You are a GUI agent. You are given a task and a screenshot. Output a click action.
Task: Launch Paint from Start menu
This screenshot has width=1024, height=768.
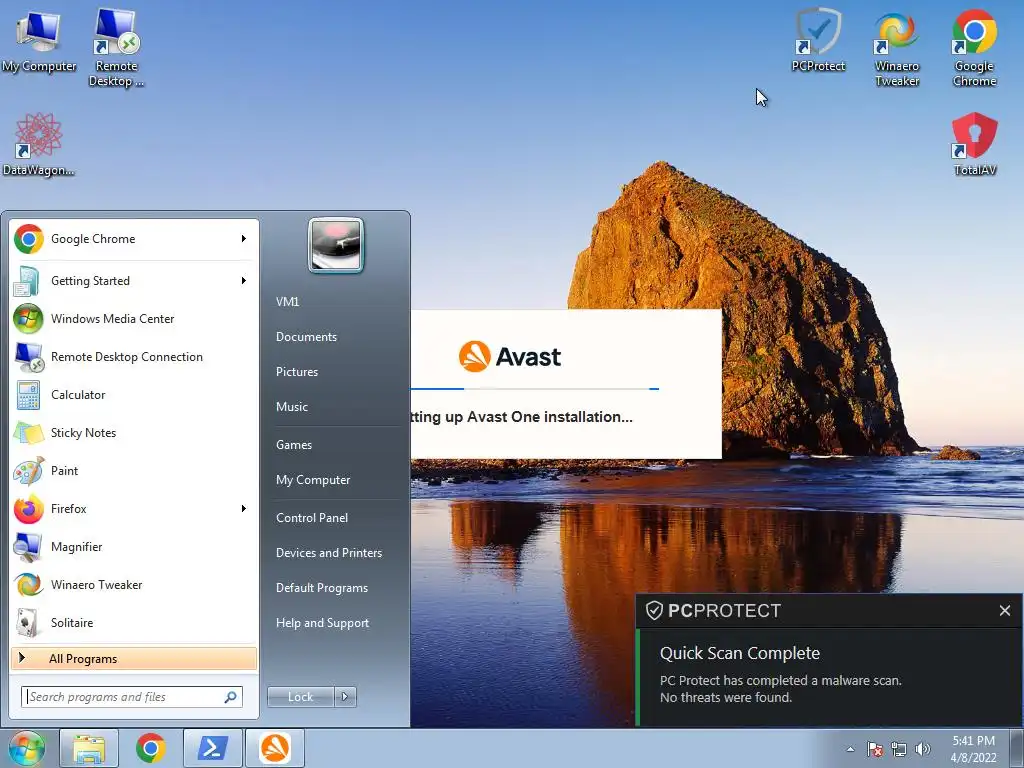[134, 470]
